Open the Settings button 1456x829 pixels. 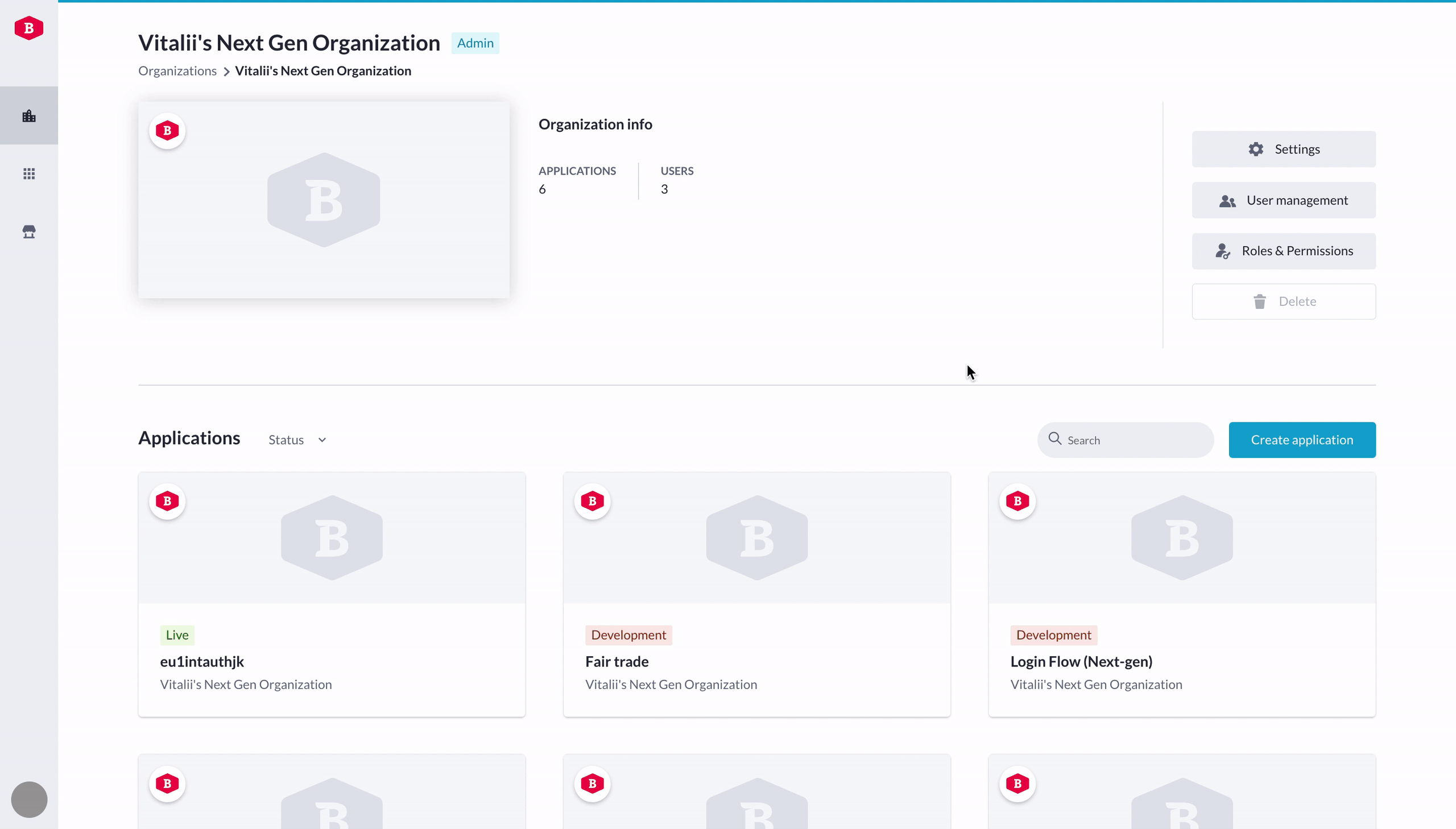click(x=1284, y=149)
